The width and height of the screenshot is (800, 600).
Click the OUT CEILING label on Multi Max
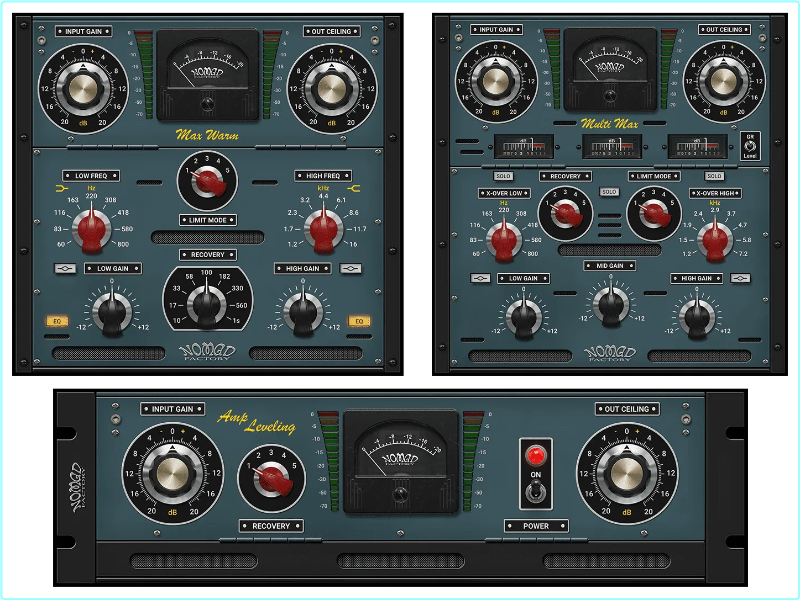[724, 30]
